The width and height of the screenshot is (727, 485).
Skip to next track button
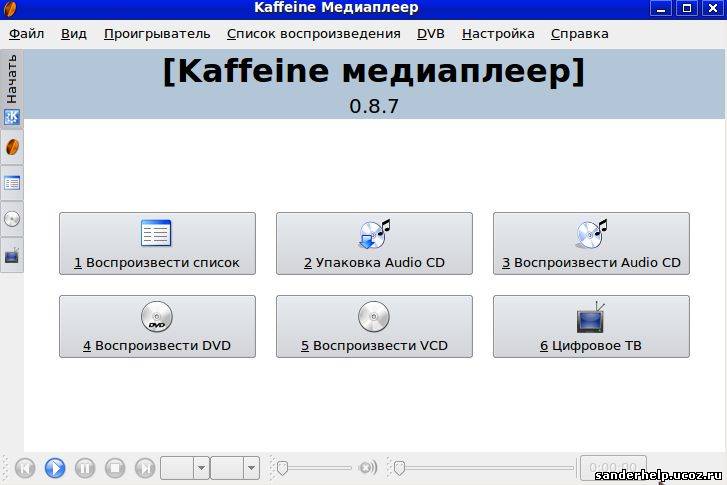tap(145, 467)
